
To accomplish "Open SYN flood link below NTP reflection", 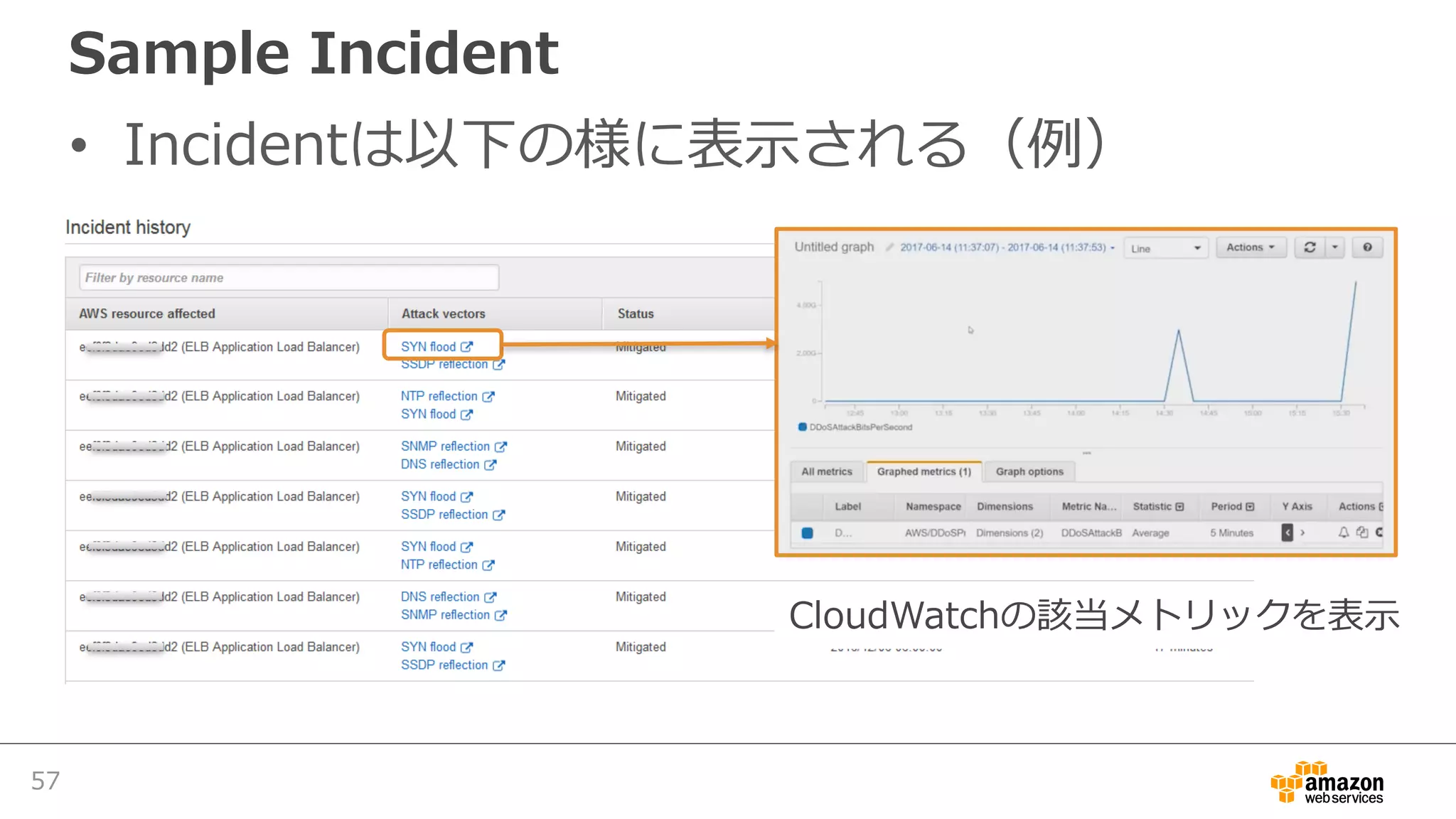I will click(428, 414).
